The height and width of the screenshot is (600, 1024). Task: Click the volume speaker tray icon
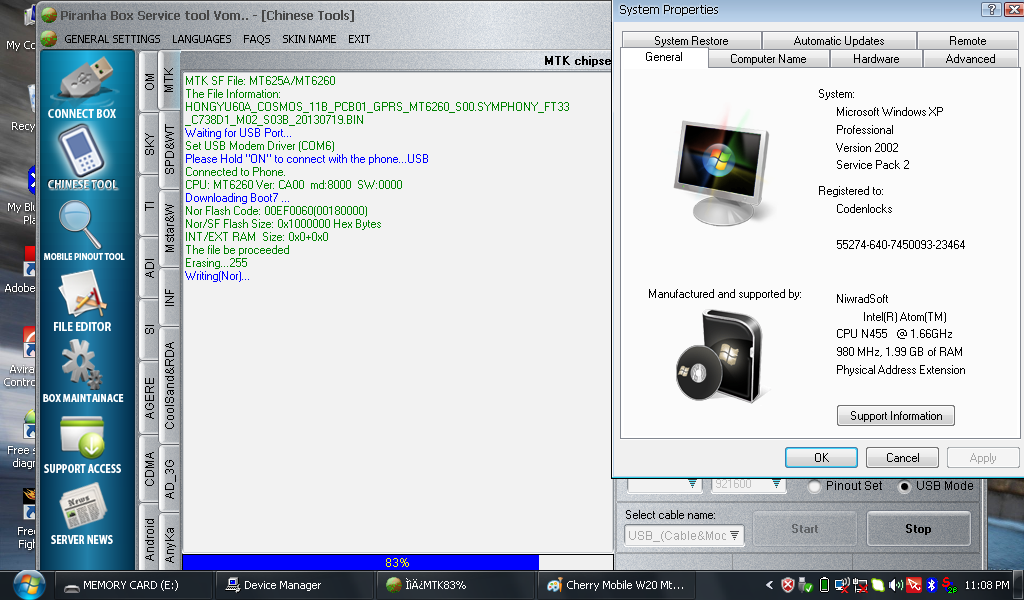pyautogui.click(x=895, y=585)
